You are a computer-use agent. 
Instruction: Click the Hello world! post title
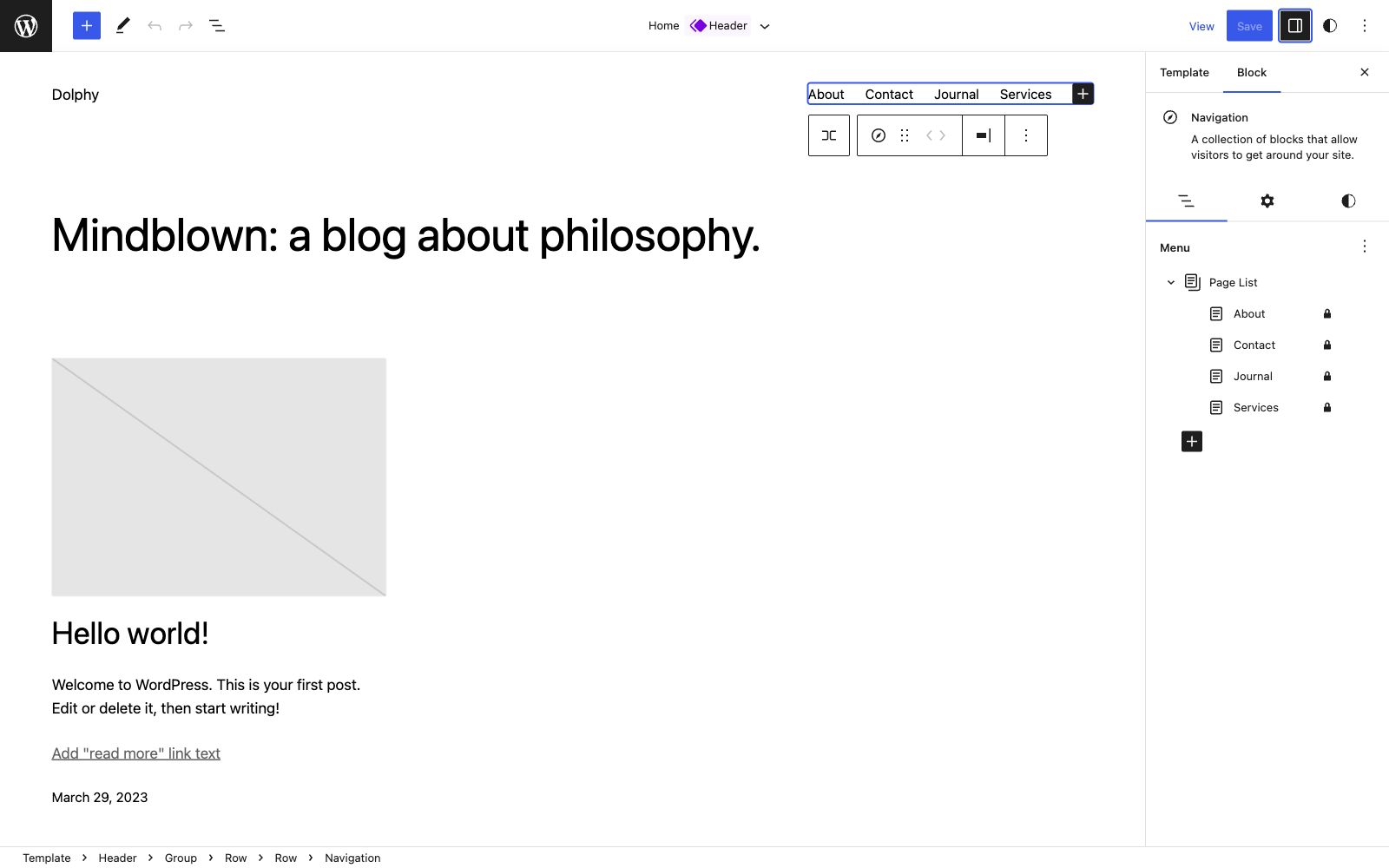130,634
